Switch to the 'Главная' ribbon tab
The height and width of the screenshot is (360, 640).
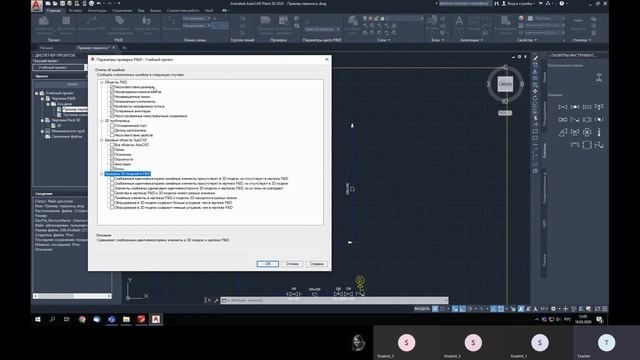coord(54,11)
